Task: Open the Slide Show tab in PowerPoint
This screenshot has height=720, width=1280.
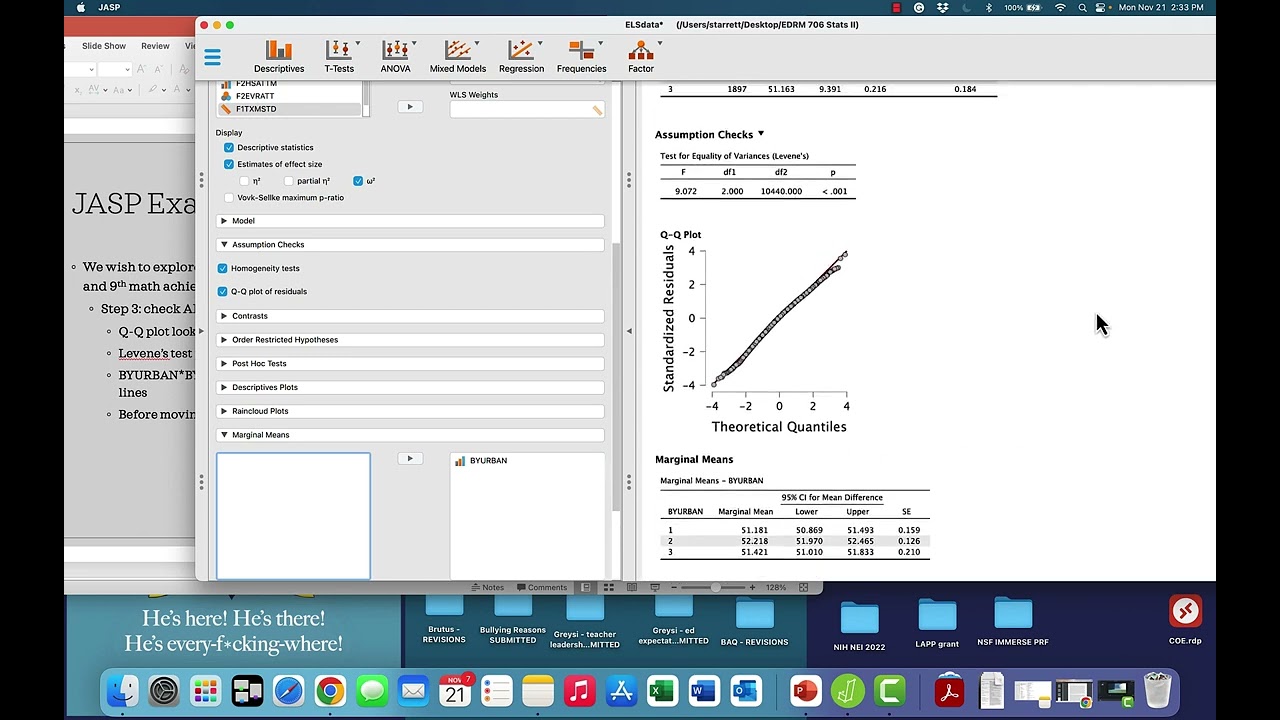Action: pyautogui.click(x=104, y=46)
